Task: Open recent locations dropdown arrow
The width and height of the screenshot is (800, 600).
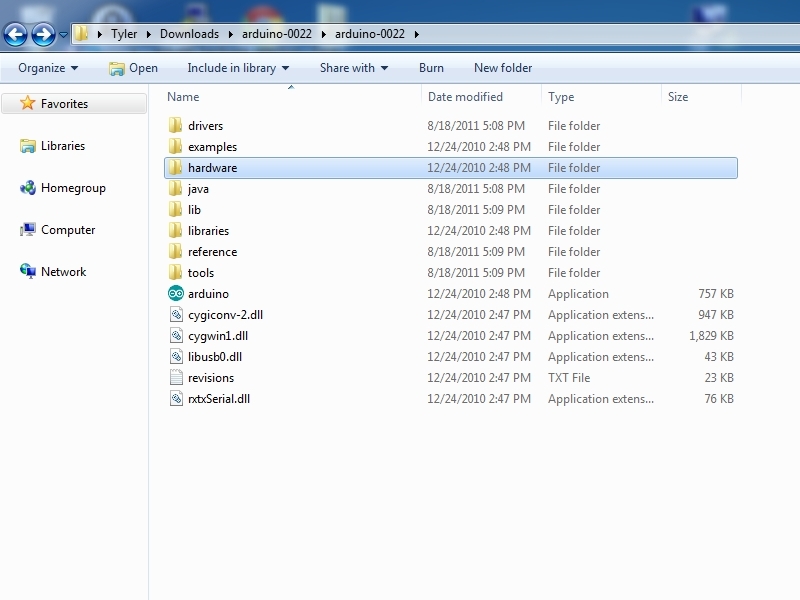Action: (x=63, y=35)
